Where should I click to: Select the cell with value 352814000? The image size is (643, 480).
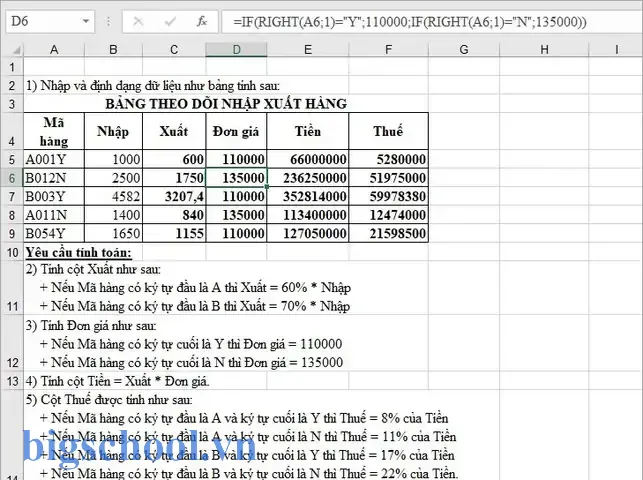(308, 196)
